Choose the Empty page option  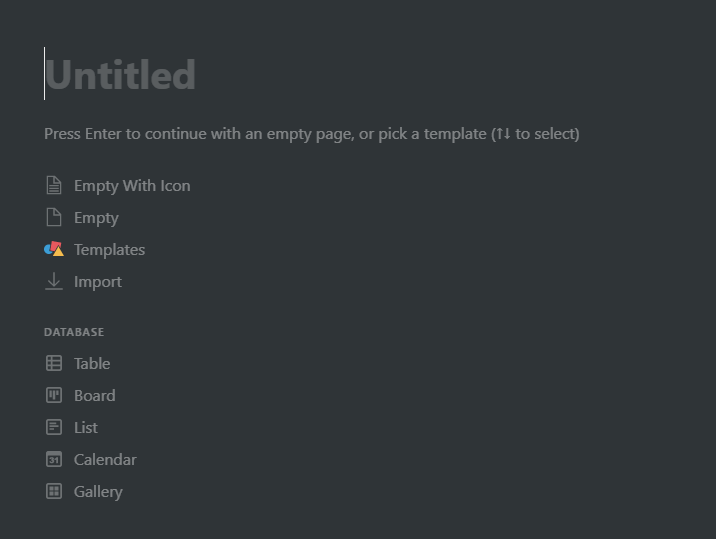click(96, 218)
